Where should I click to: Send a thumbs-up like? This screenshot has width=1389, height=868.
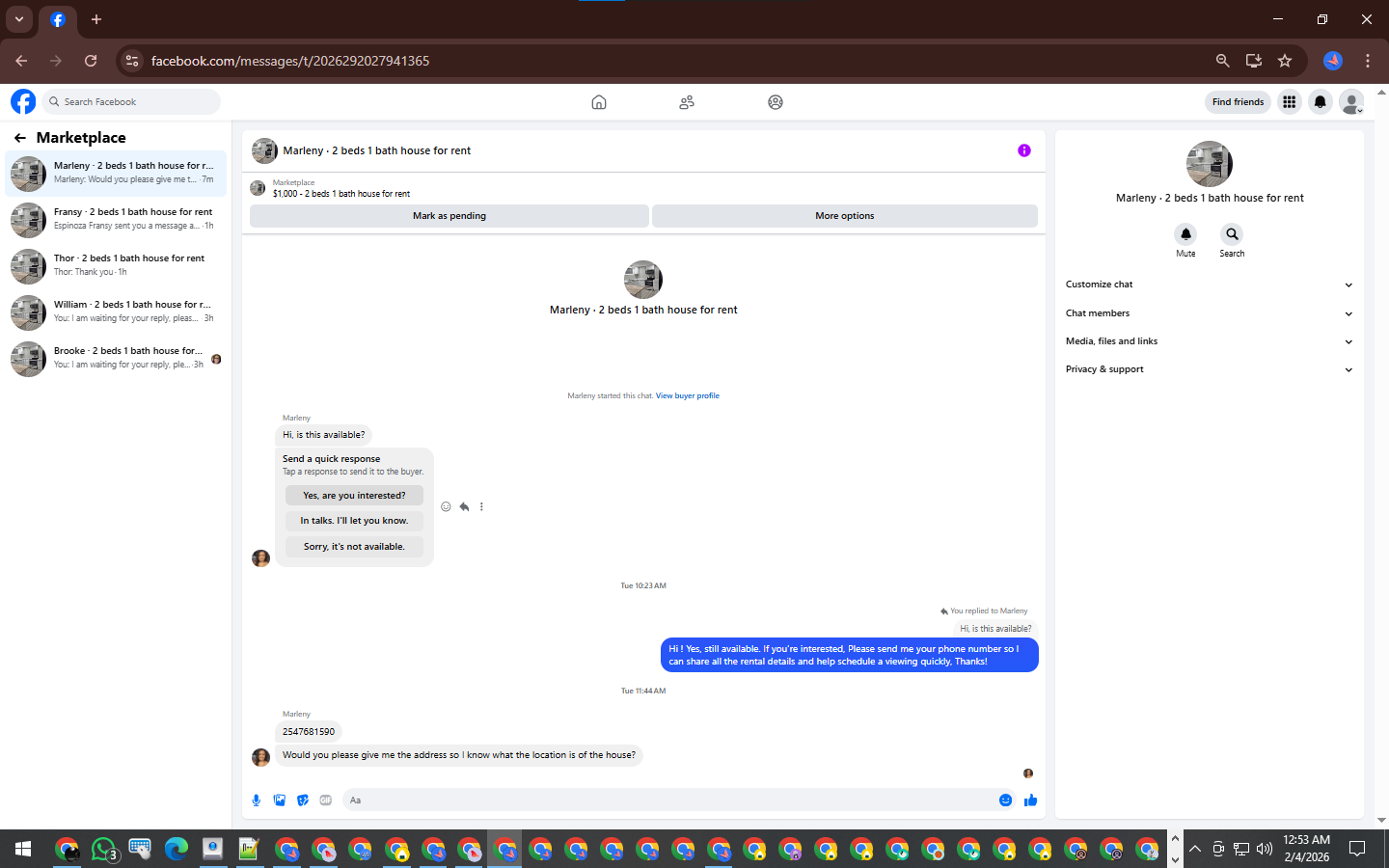(x=1030, y=800)
